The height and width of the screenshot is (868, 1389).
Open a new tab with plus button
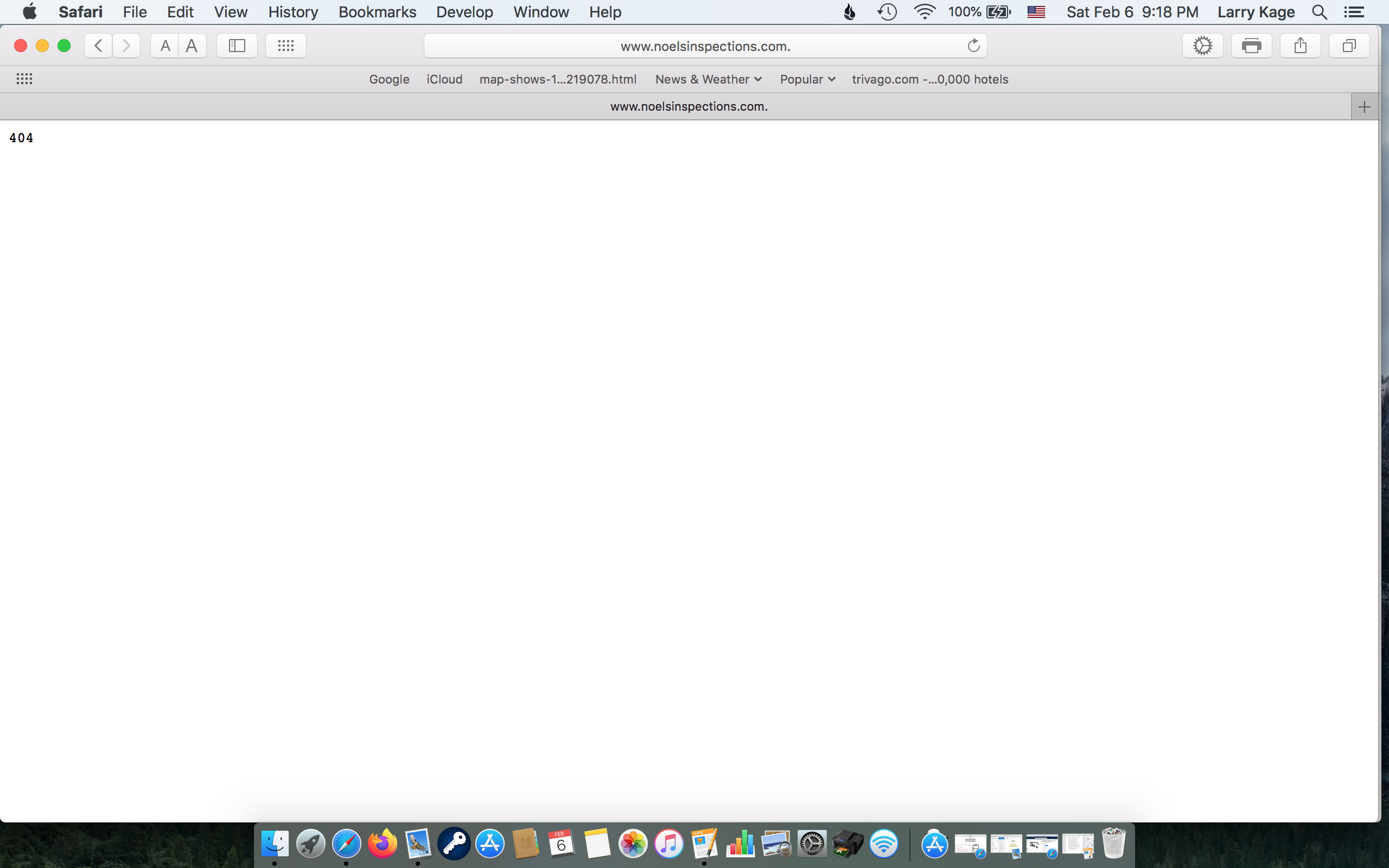click(x=1365, y=107)
